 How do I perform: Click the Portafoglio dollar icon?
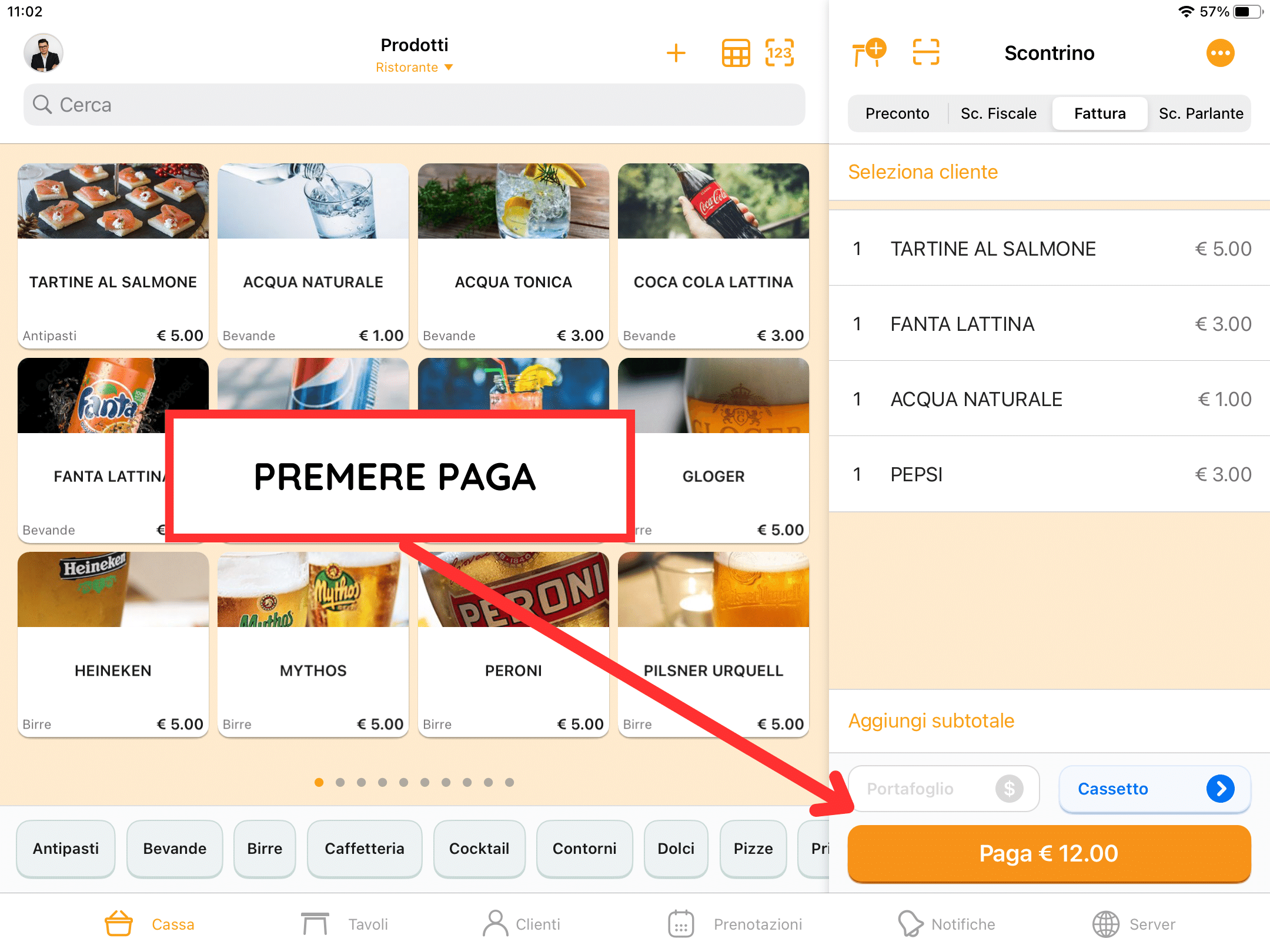tap(1010, 789)
